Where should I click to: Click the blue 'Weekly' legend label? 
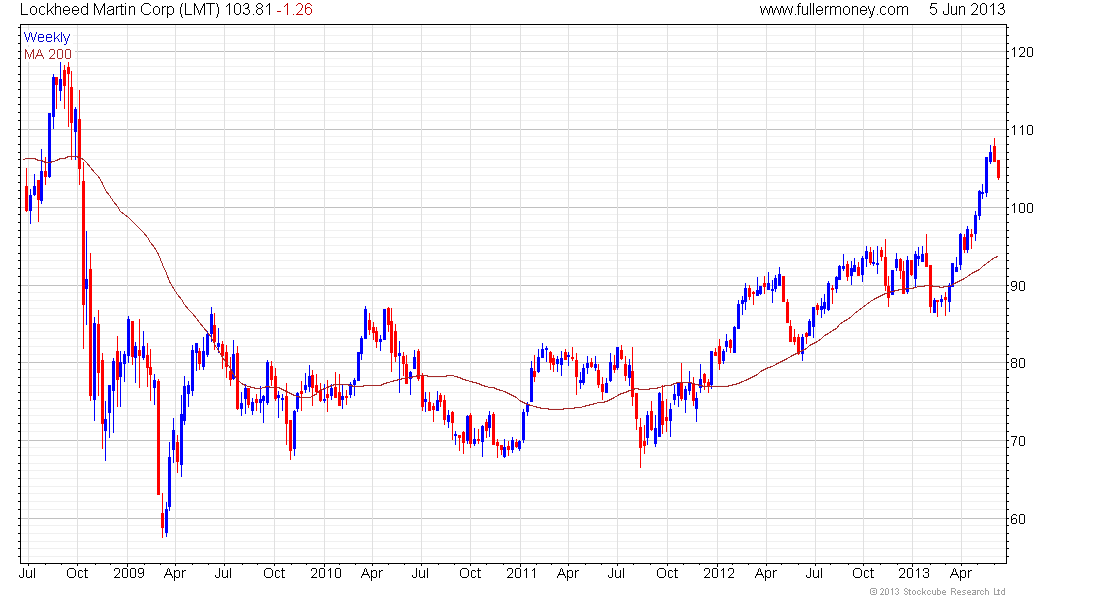point(47,37)
